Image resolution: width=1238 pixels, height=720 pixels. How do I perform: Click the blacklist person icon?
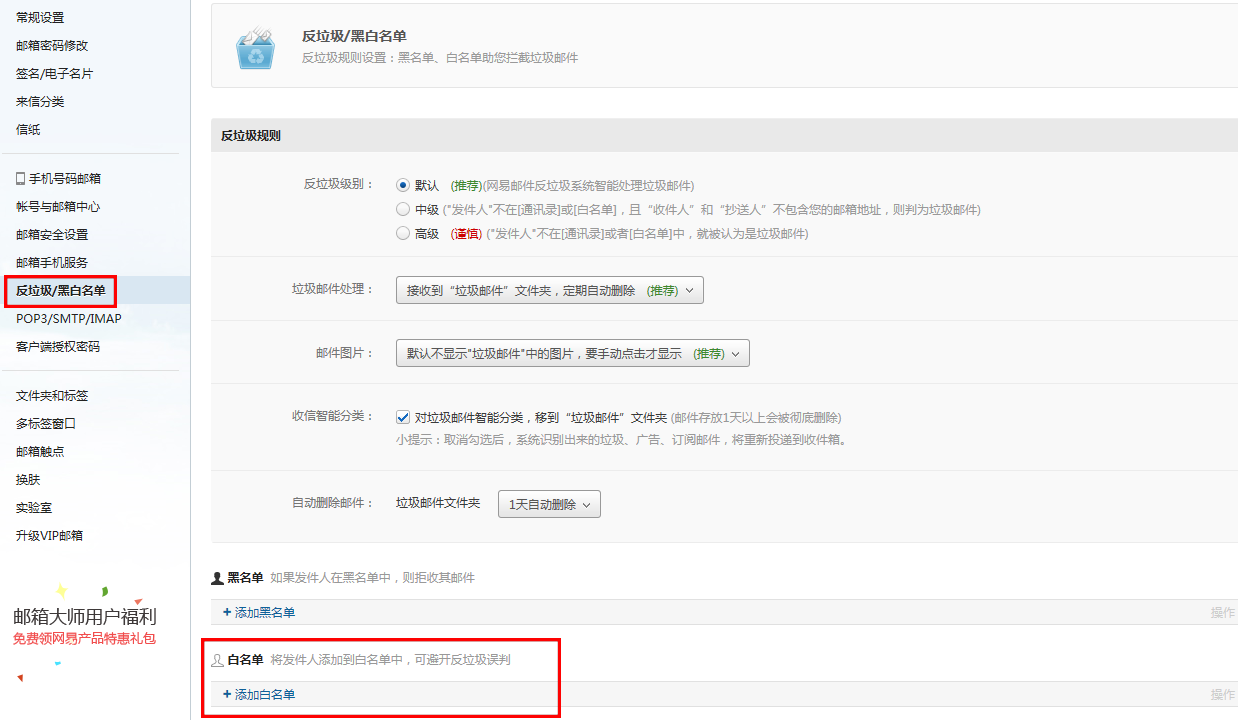(x=217, y=578)
